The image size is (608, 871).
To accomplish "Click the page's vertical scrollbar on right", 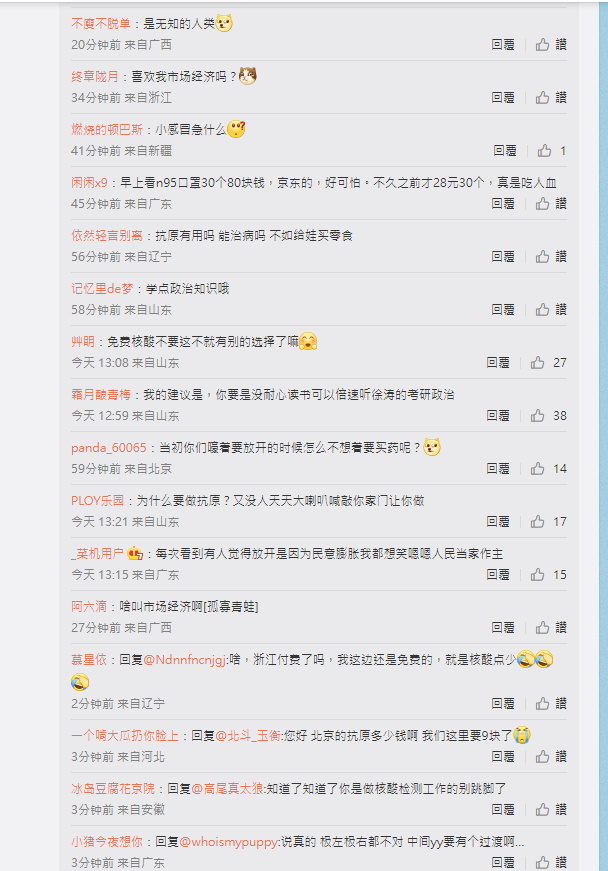I will tap(604, 436).
